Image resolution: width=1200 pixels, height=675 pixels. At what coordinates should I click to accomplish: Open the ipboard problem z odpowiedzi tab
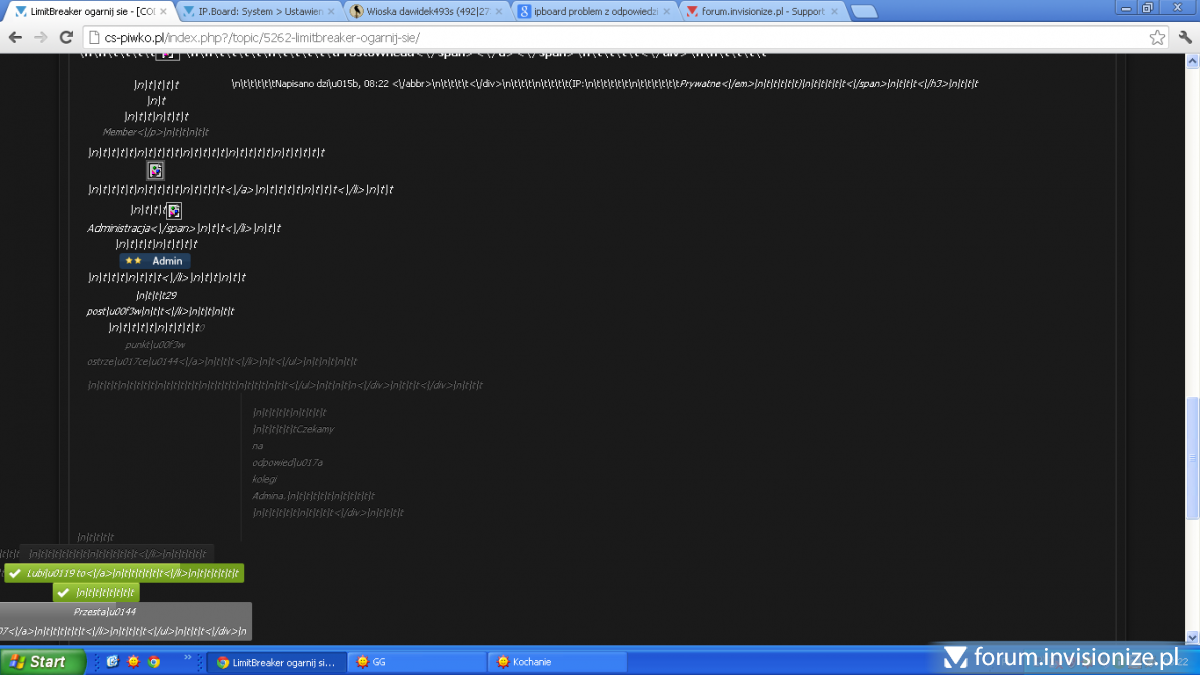(594, 11)
